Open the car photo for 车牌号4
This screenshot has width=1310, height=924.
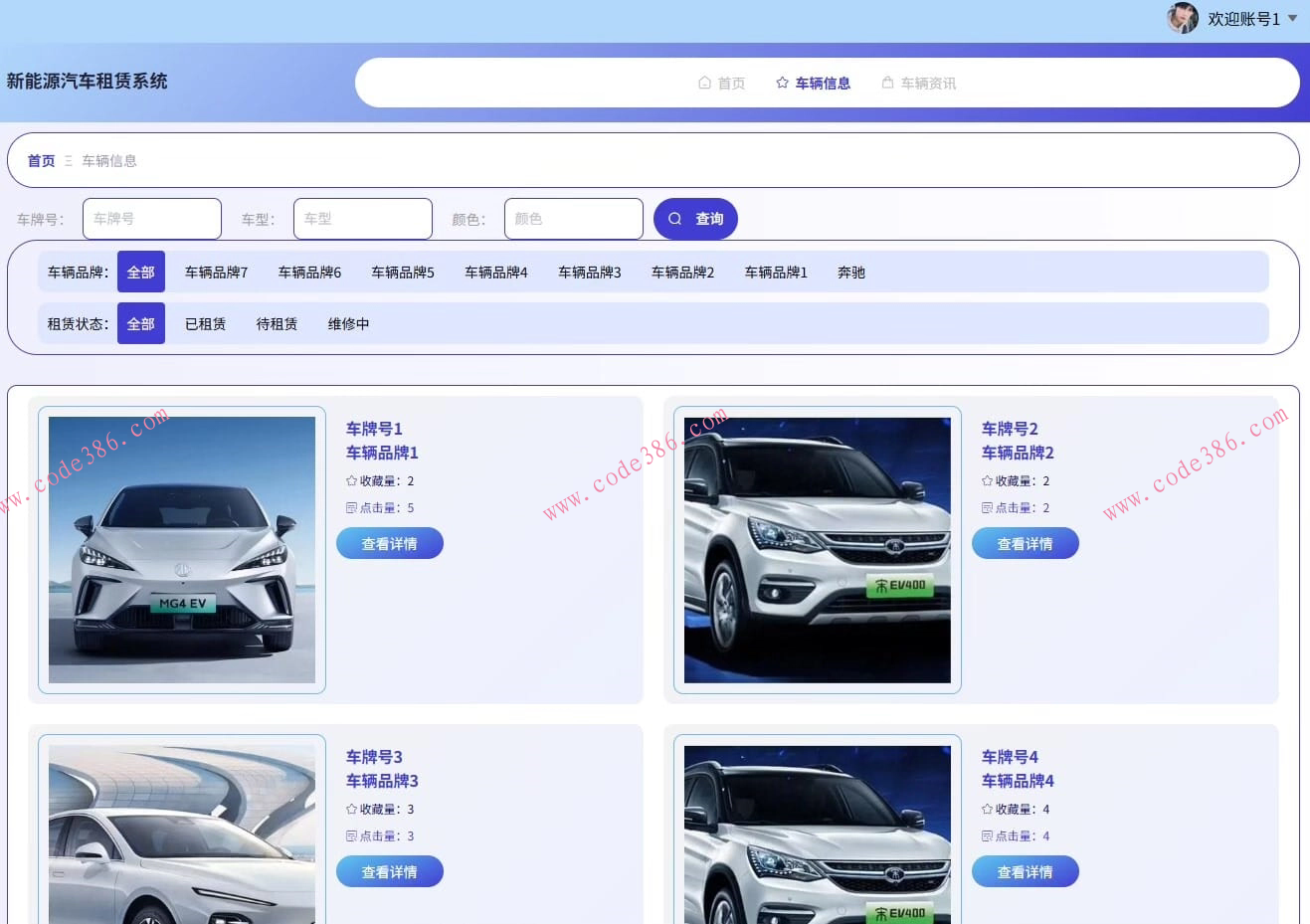[x=818, y=834]
